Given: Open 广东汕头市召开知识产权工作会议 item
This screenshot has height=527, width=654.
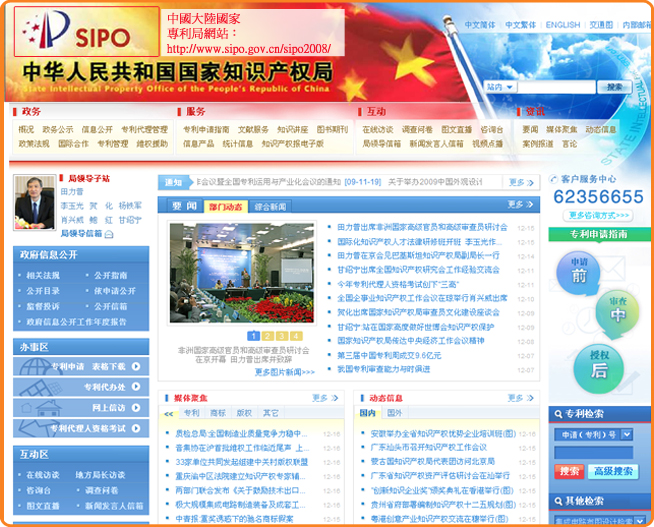Looking at the screenshot, I should coord(429,448).
